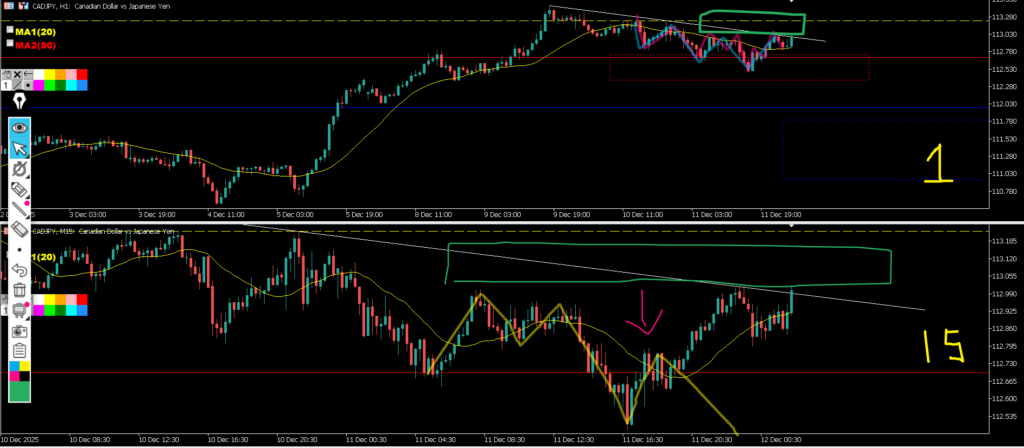This screenshot has width=1024, height=448.
Task: Click the current green color block
Action: 20,391
